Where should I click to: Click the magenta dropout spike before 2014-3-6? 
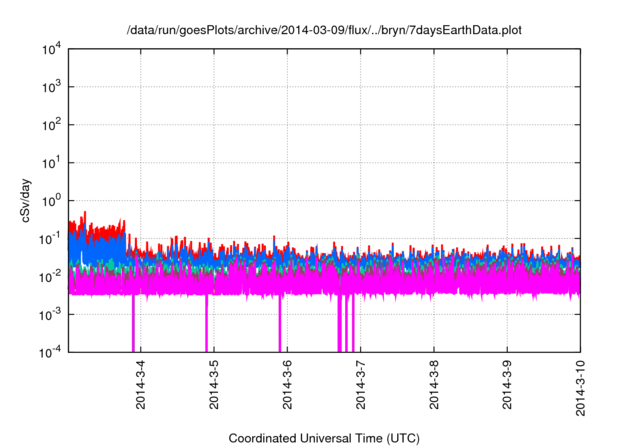click(280, 323)
